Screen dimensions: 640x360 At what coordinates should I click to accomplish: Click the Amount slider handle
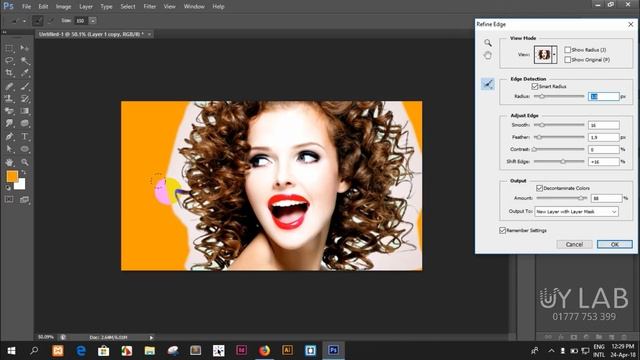click(x=580, y=198)
